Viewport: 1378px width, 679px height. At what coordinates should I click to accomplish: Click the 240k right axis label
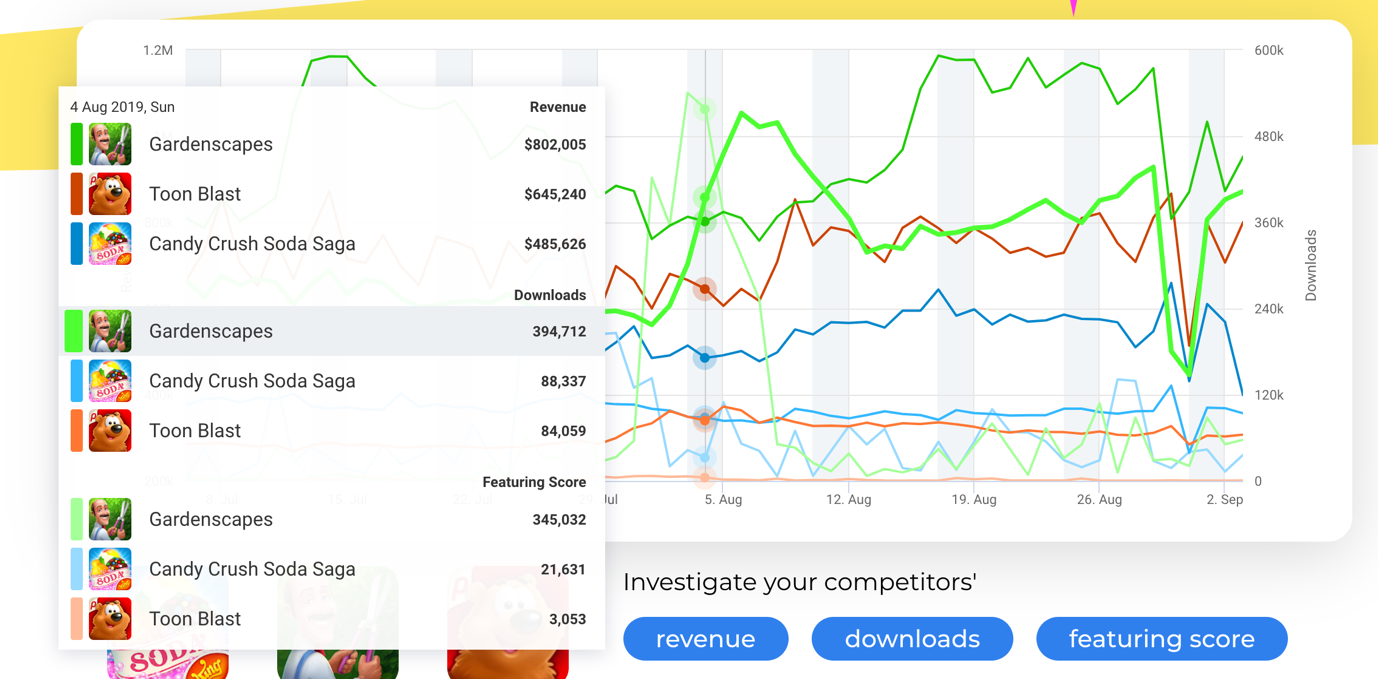point(1269,309)
